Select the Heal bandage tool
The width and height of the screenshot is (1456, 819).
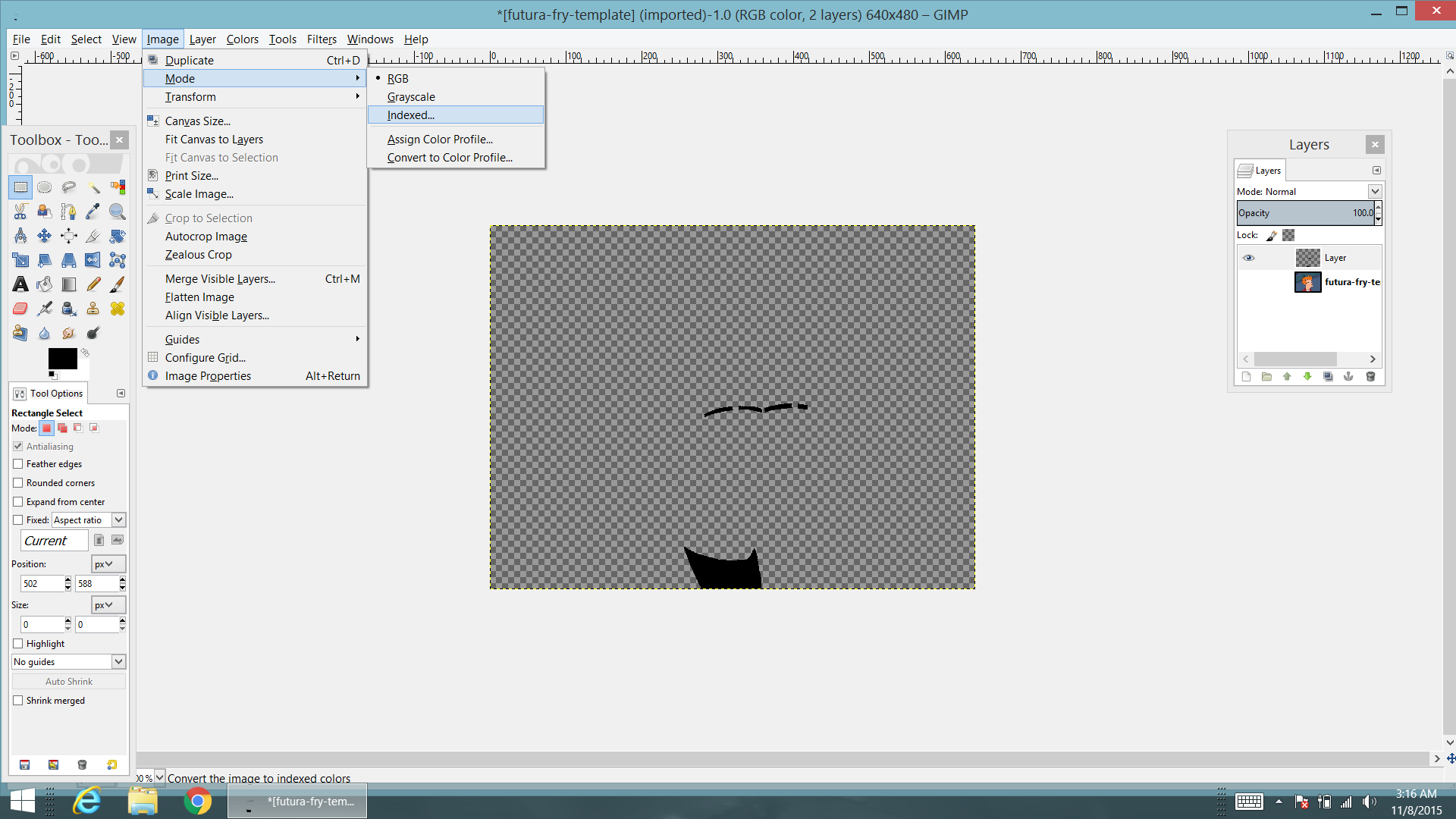(118, 309)
